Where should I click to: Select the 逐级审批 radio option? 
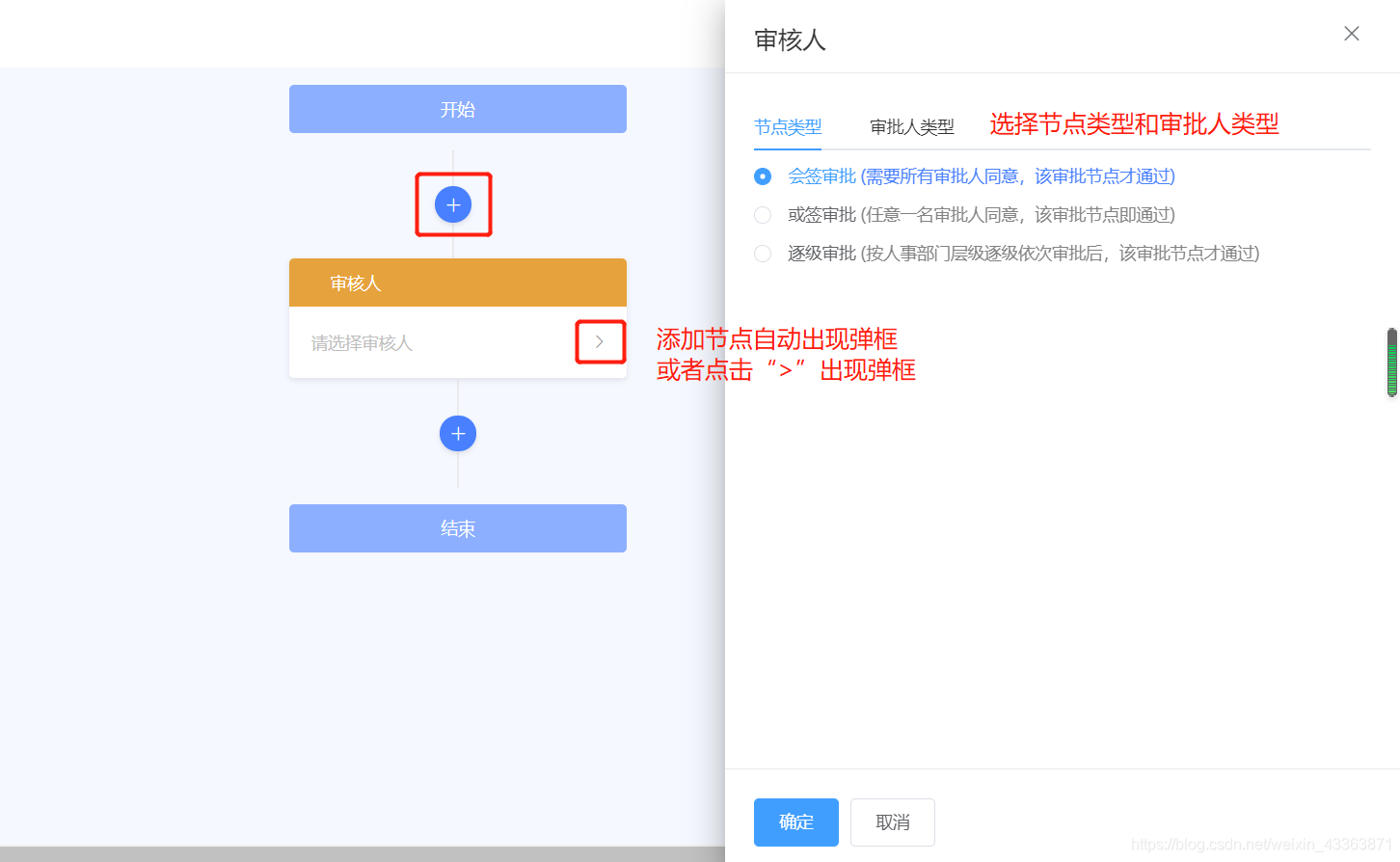763,254
